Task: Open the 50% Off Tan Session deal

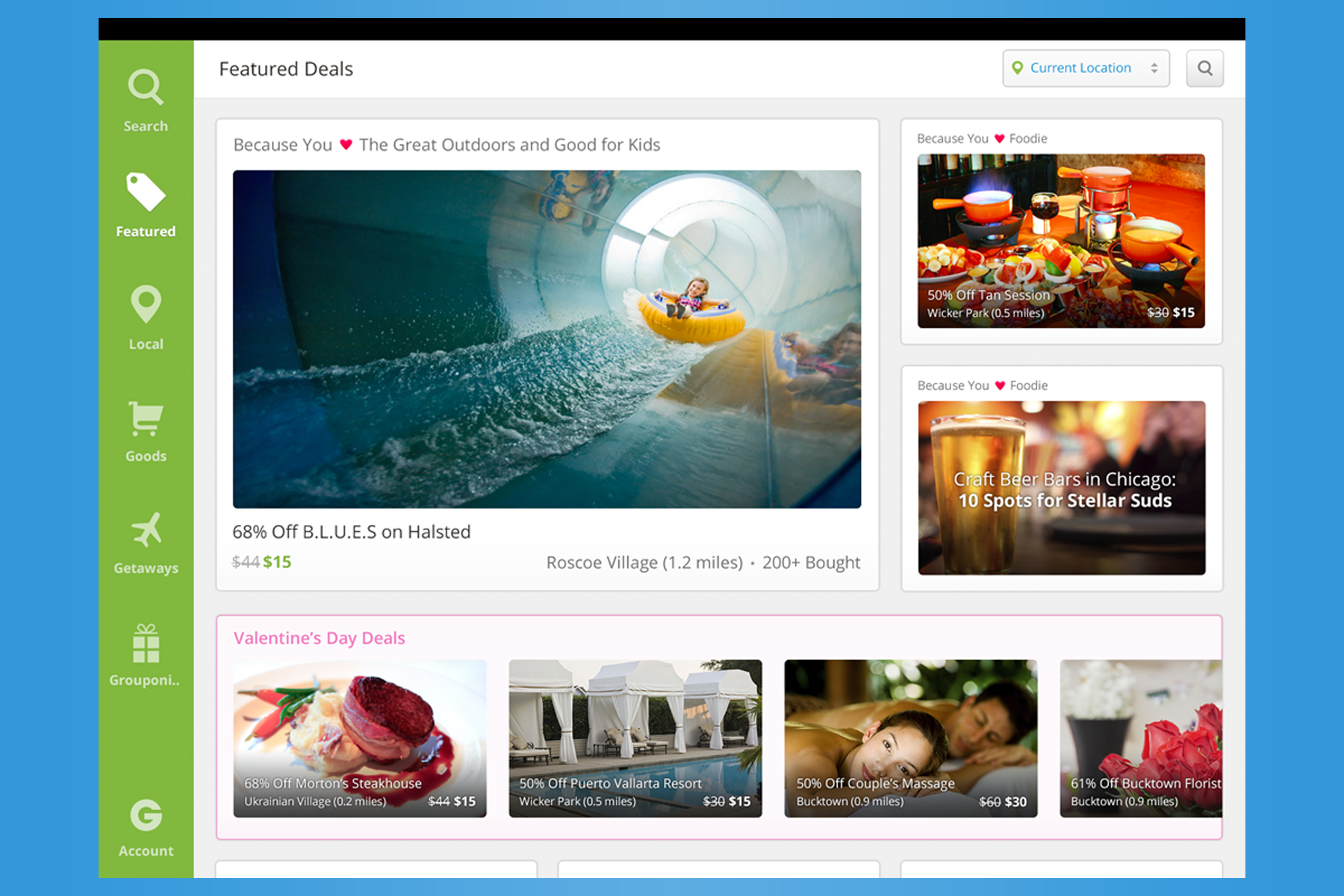Action: (x=1061, y=240)
